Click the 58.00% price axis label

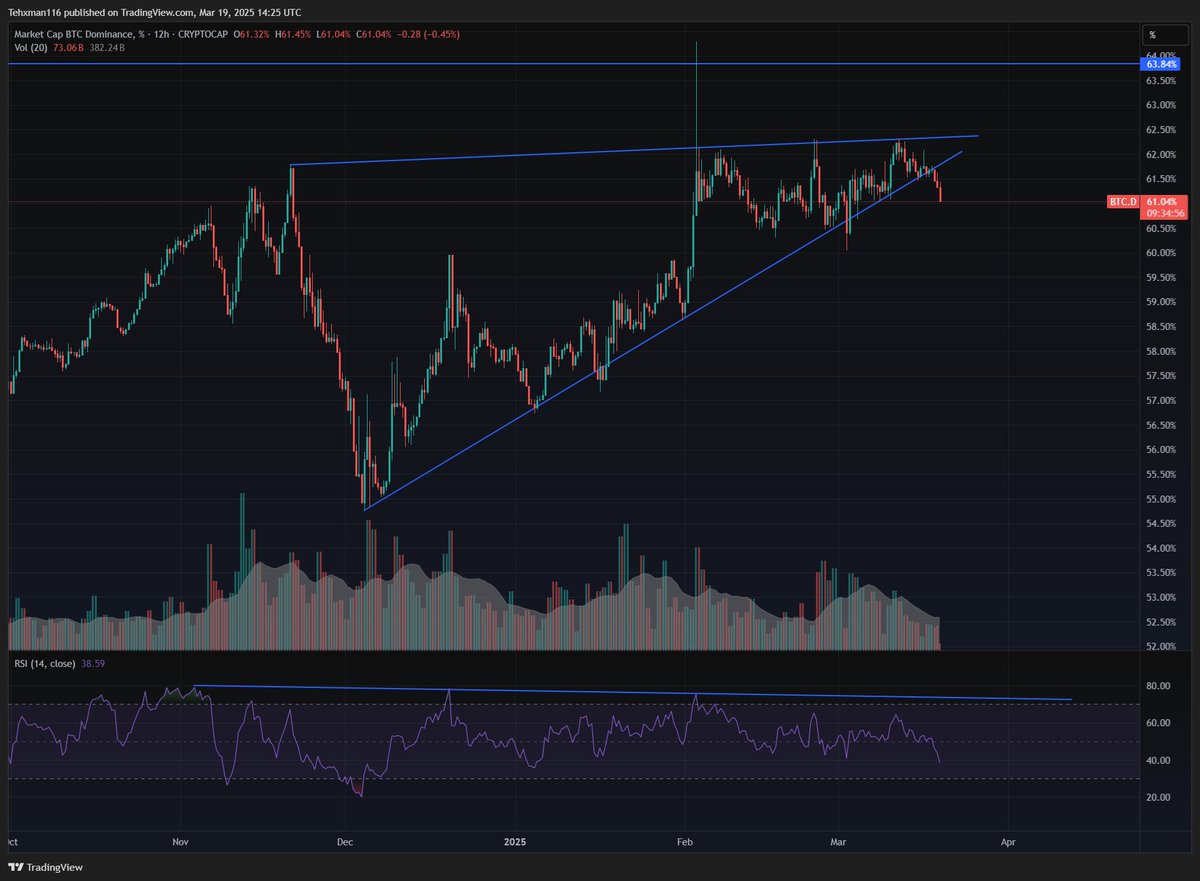pyautogui.click(x=1159, y=351)
